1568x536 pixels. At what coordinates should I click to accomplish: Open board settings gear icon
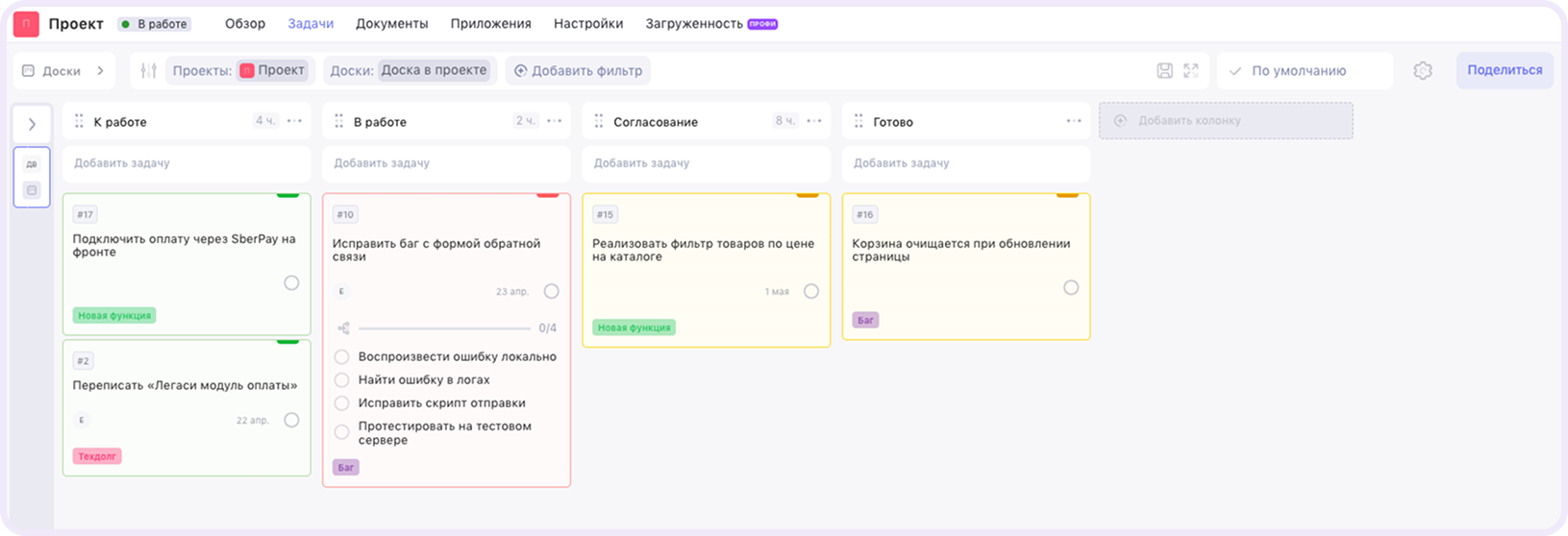pos(1423,70)
